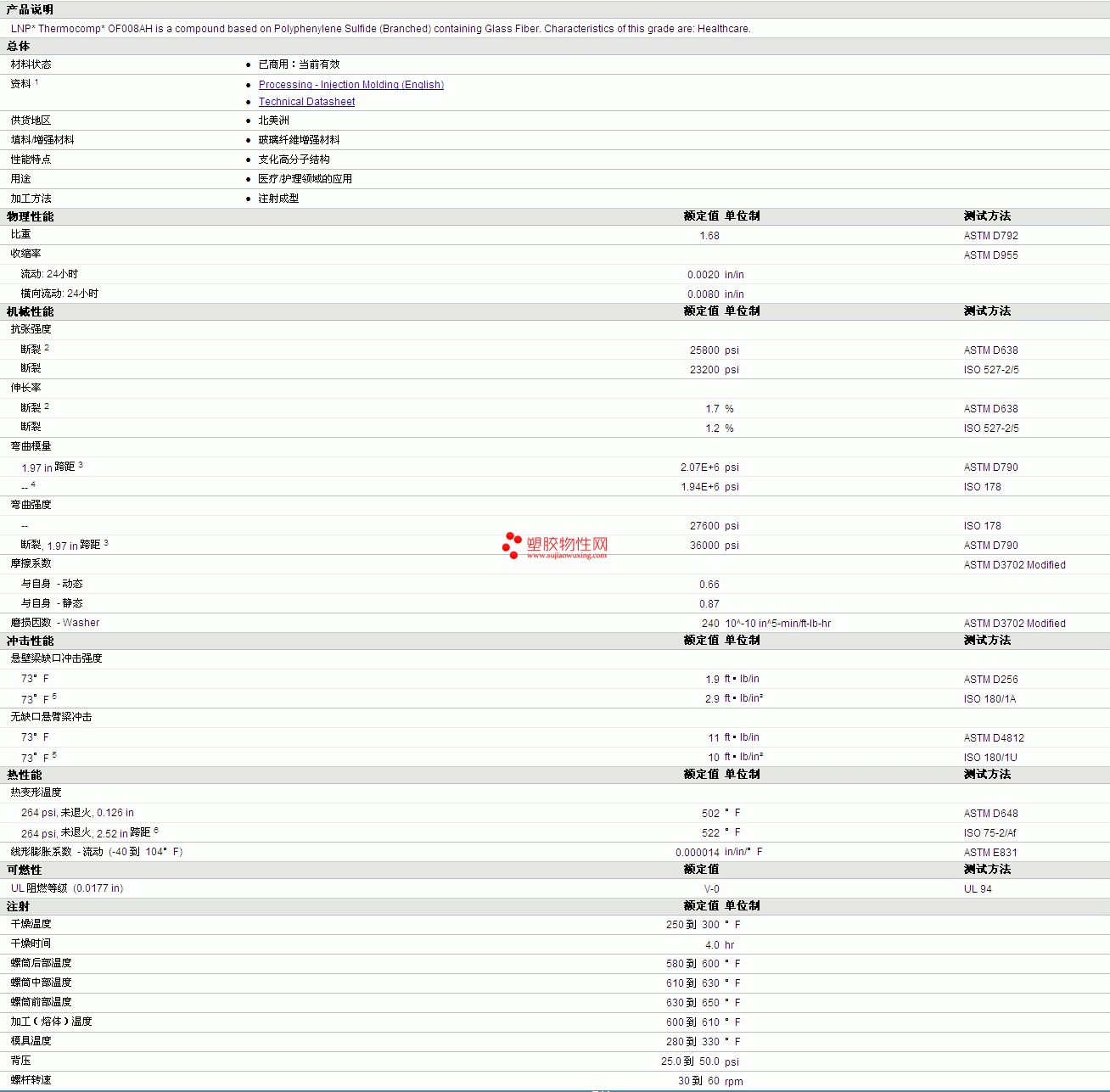
Task: Select elongation value 1.7
Action: click(x=712, y=409)
